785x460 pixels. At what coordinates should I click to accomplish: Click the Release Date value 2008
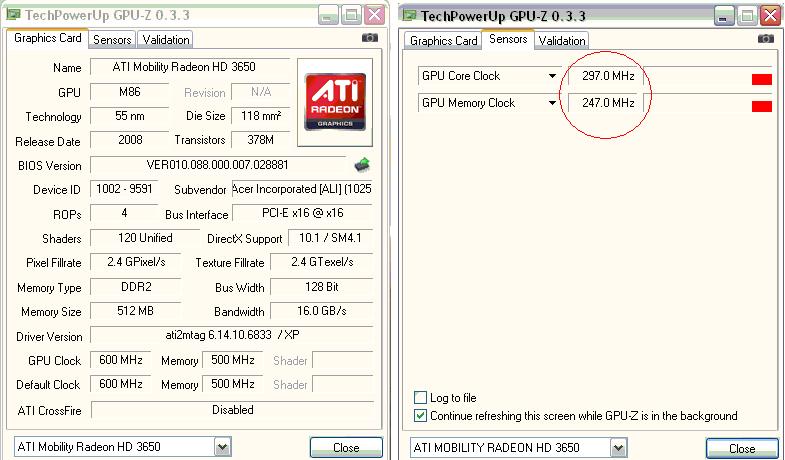coord(130,140)
